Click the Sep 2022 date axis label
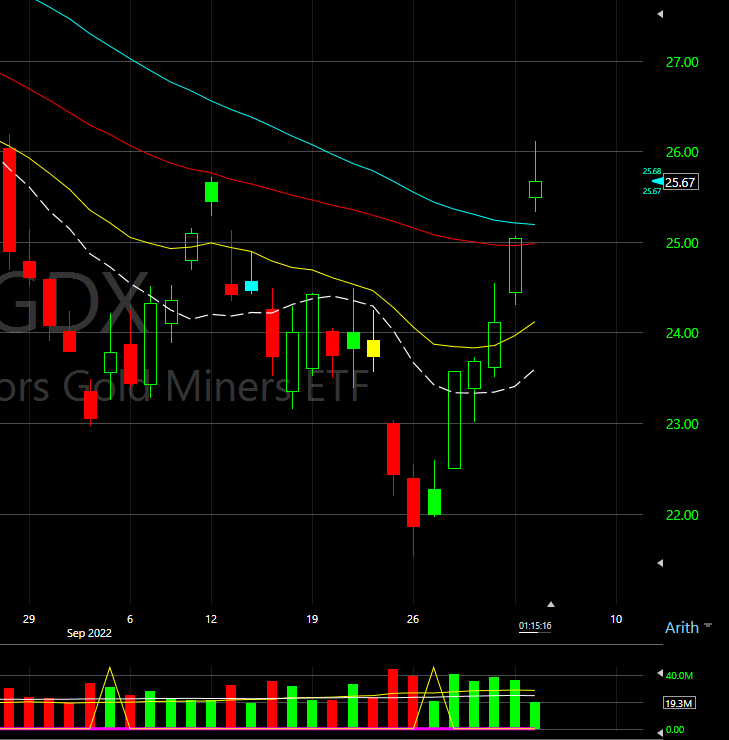 coord(89,633)
